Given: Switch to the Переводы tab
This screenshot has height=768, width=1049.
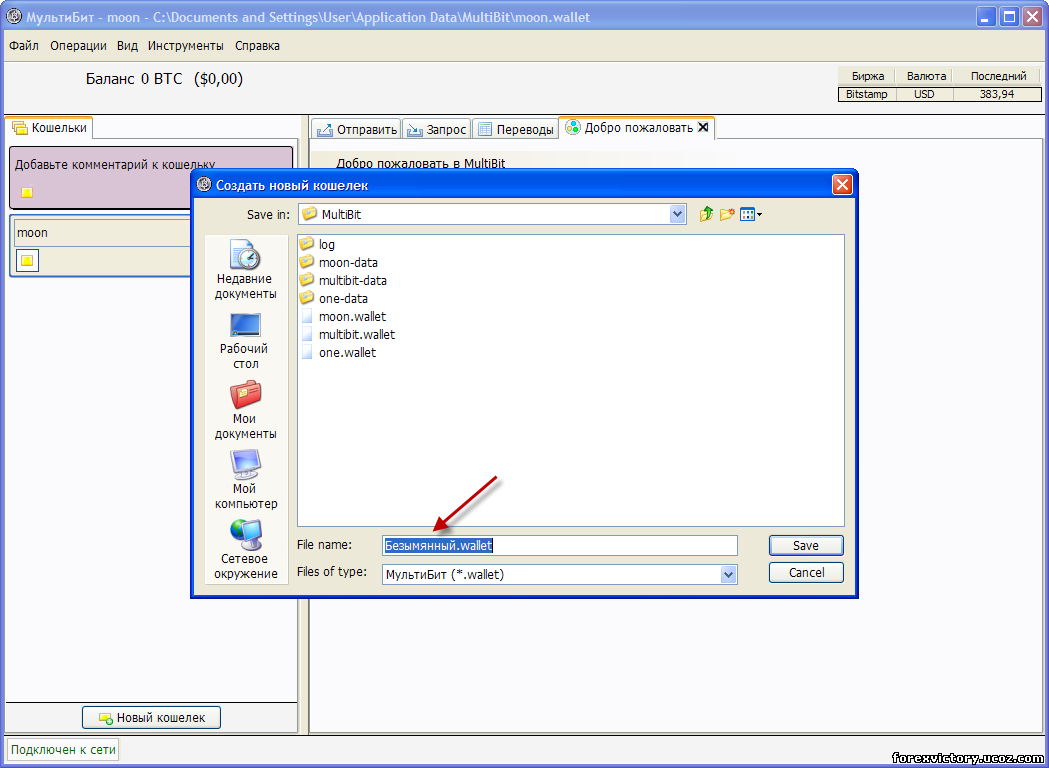Looking at the screenshot, I should tap(516, 129).
